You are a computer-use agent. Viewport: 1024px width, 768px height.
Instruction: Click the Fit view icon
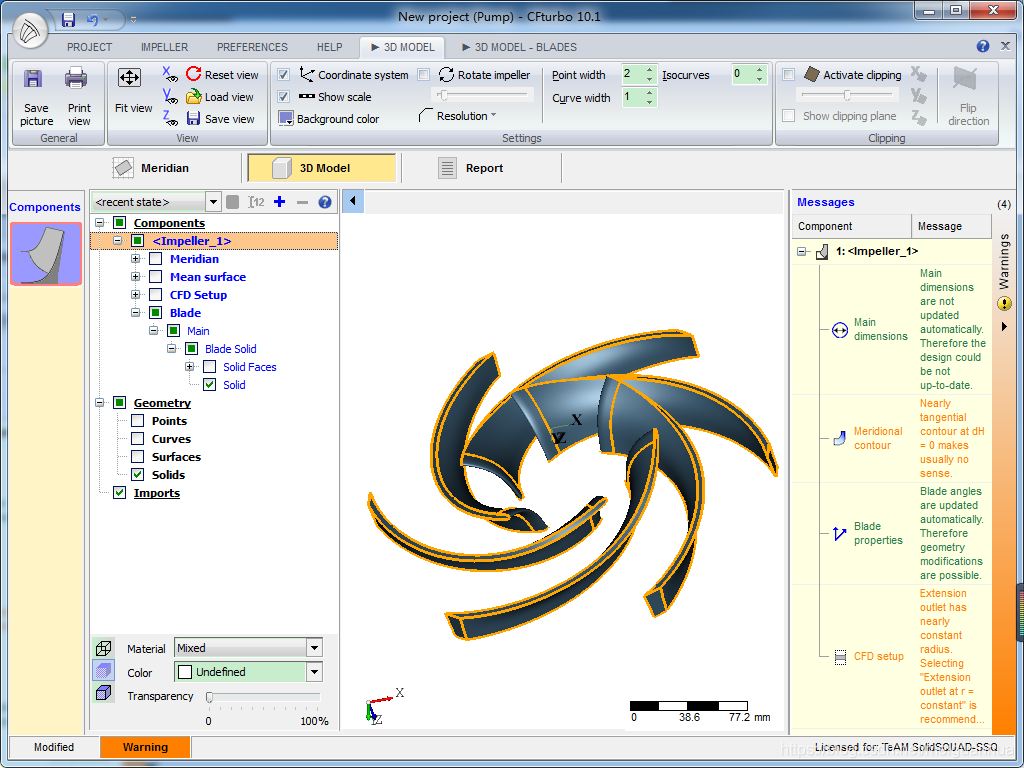click(x=129, y=78)
